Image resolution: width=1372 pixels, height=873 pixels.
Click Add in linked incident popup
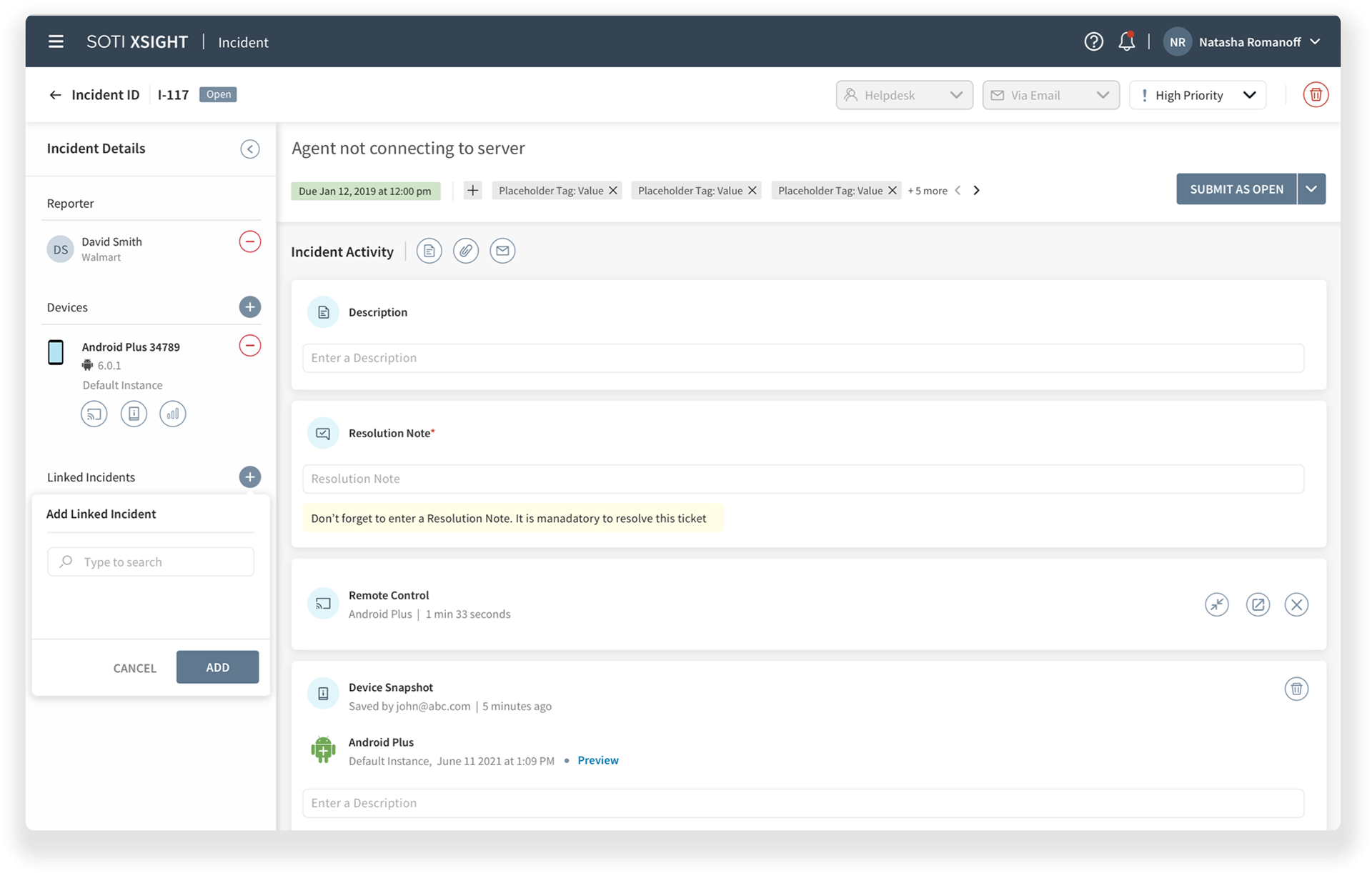pyautogui.click(x=217, y=667)
